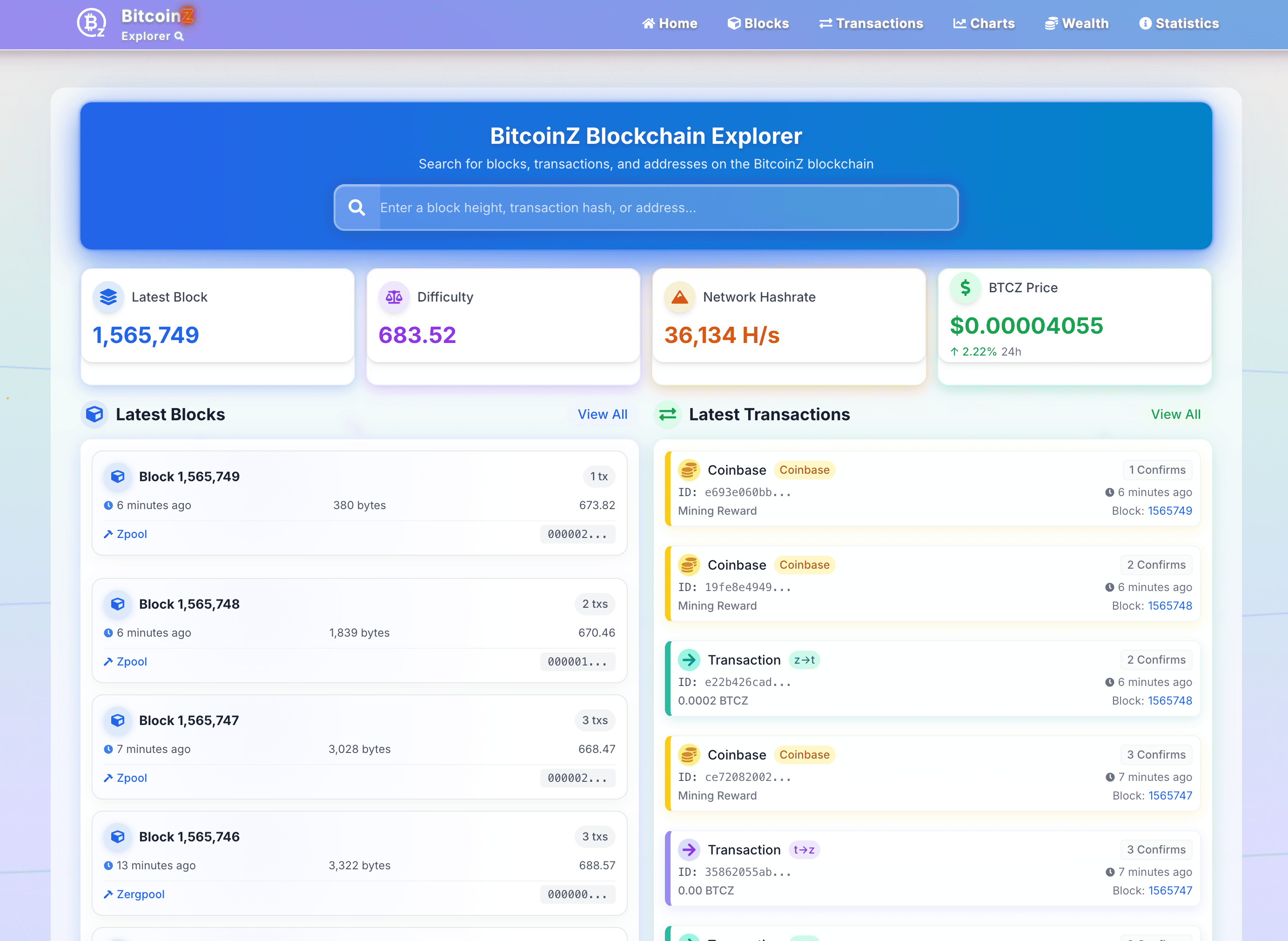Click arrow icon of transaction e22b426cad

point(689,659)
